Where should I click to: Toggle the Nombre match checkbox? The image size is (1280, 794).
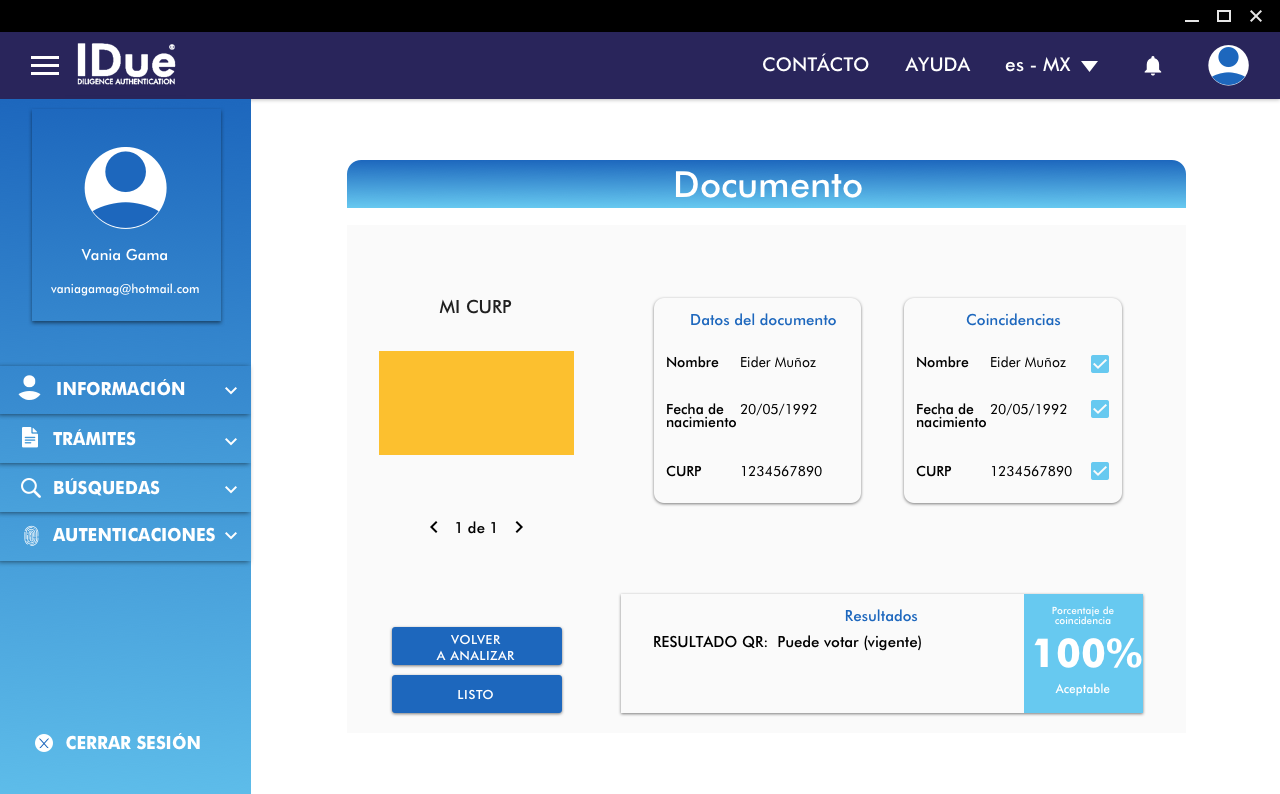pos(1100,364)
